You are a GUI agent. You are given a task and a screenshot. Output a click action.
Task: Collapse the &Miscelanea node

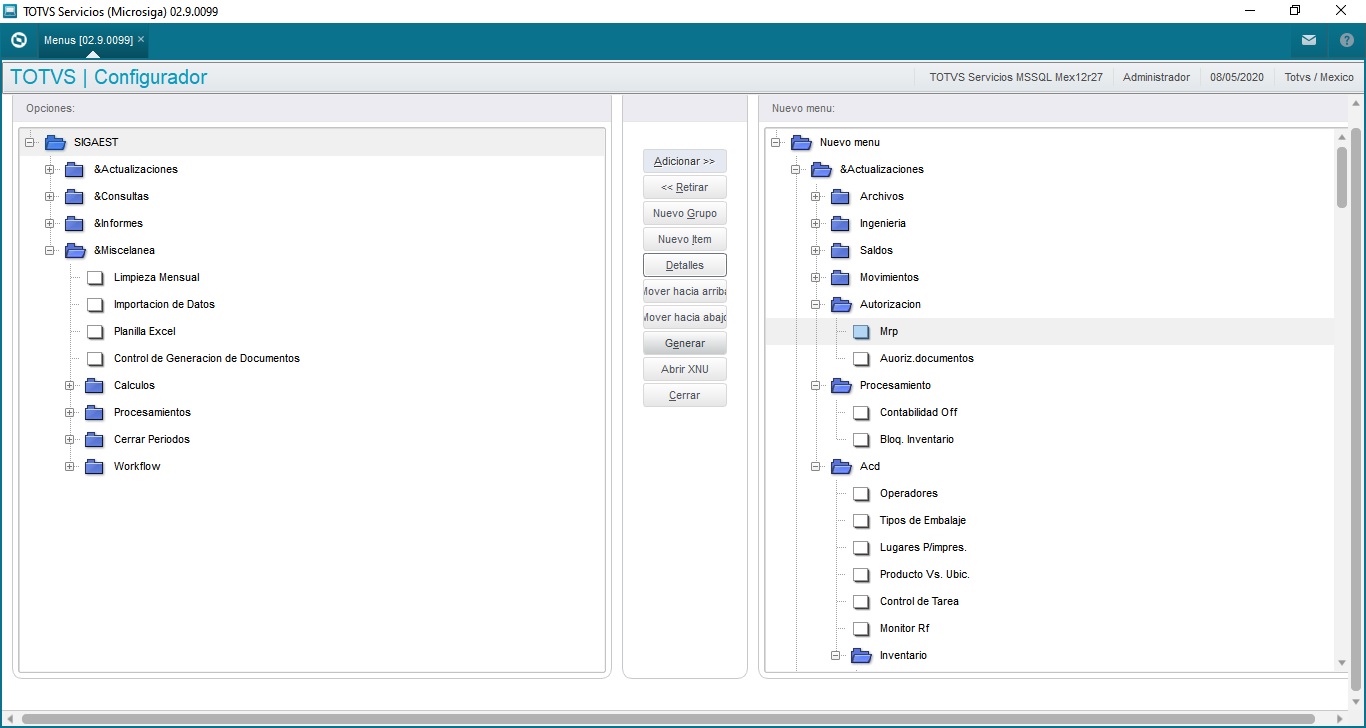[x=50, y=250]
